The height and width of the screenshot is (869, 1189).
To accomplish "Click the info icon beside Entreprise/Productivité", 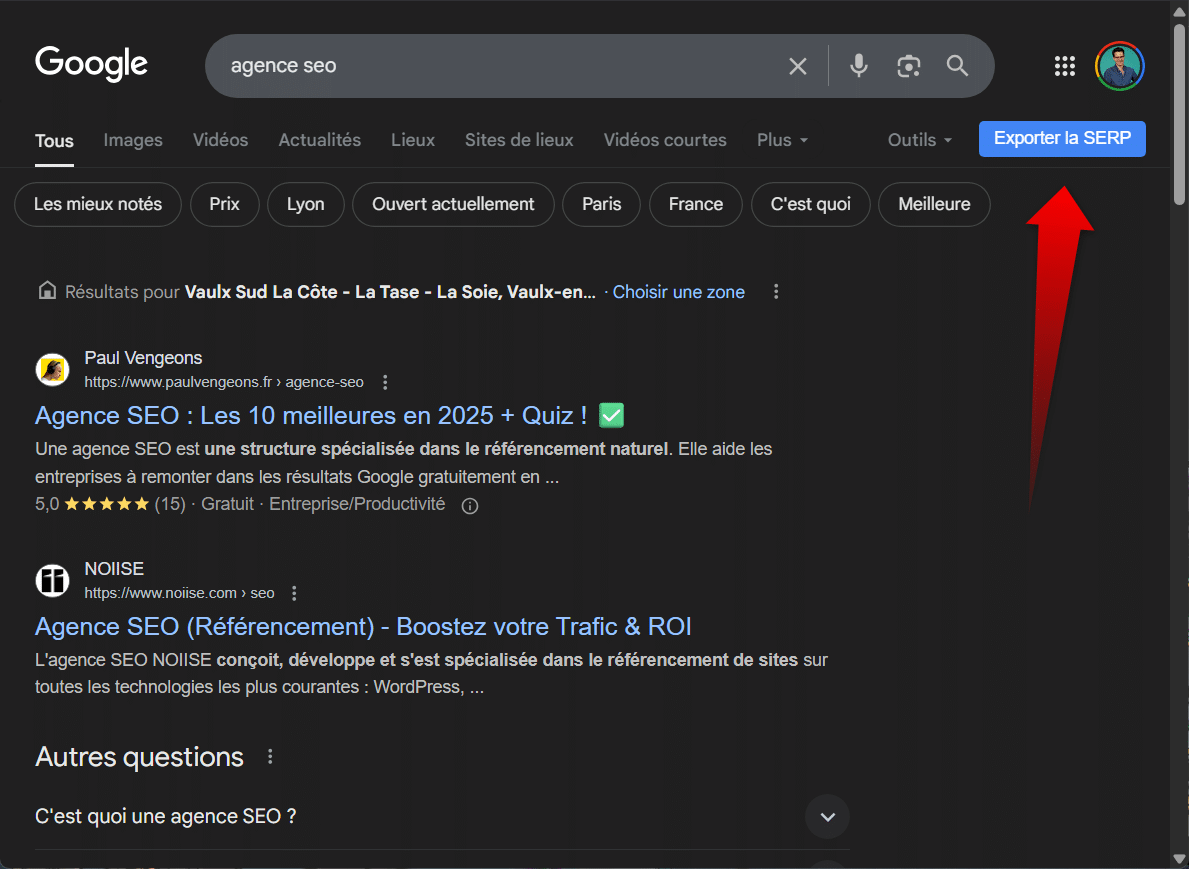I will (x=470, y=506).
